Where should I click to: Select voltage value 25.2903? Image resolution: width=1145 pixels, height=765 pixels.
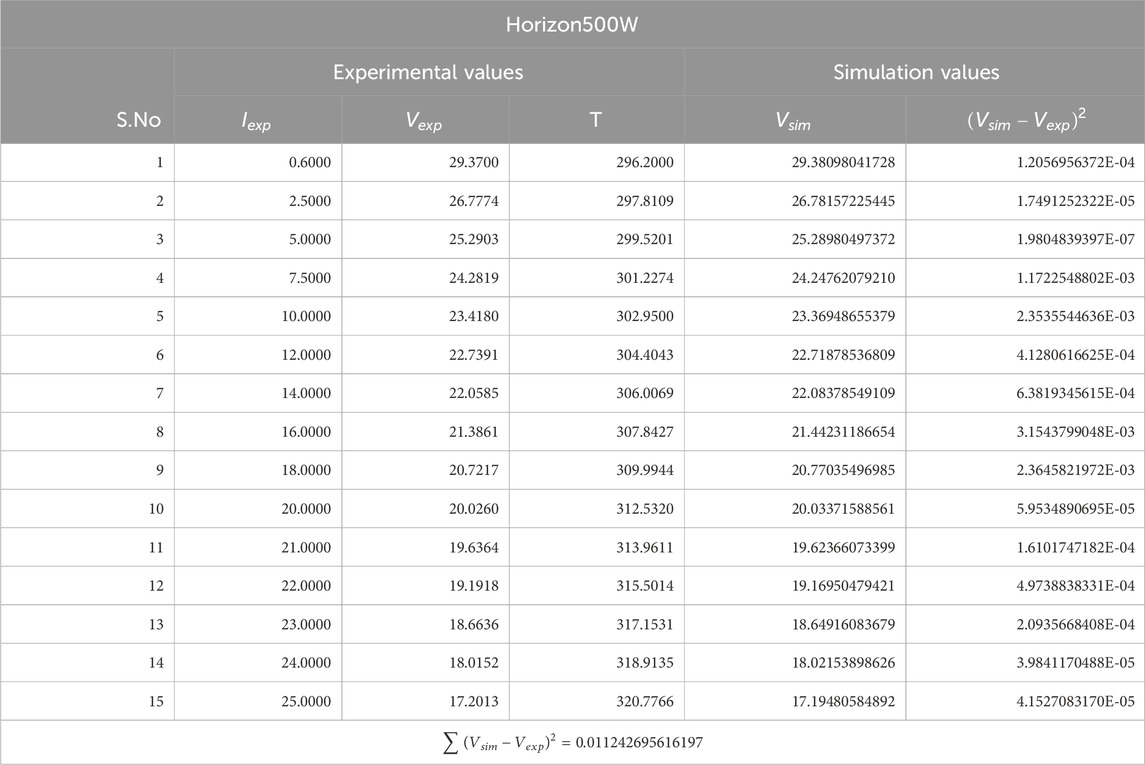474,239
